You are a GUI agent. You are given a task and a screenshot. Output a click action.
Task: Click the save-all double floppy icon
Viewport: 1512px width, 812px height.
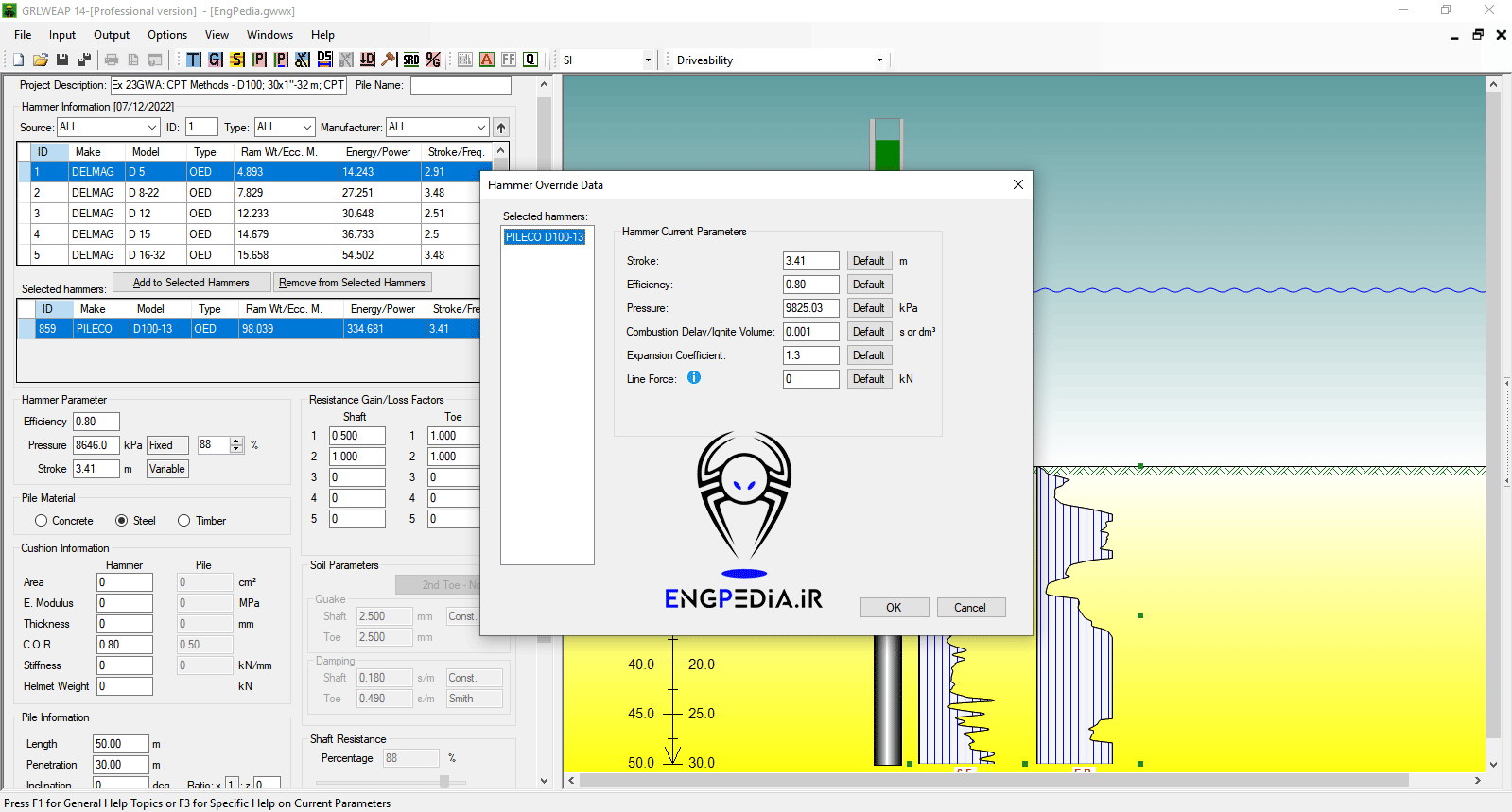click(84, 60)
